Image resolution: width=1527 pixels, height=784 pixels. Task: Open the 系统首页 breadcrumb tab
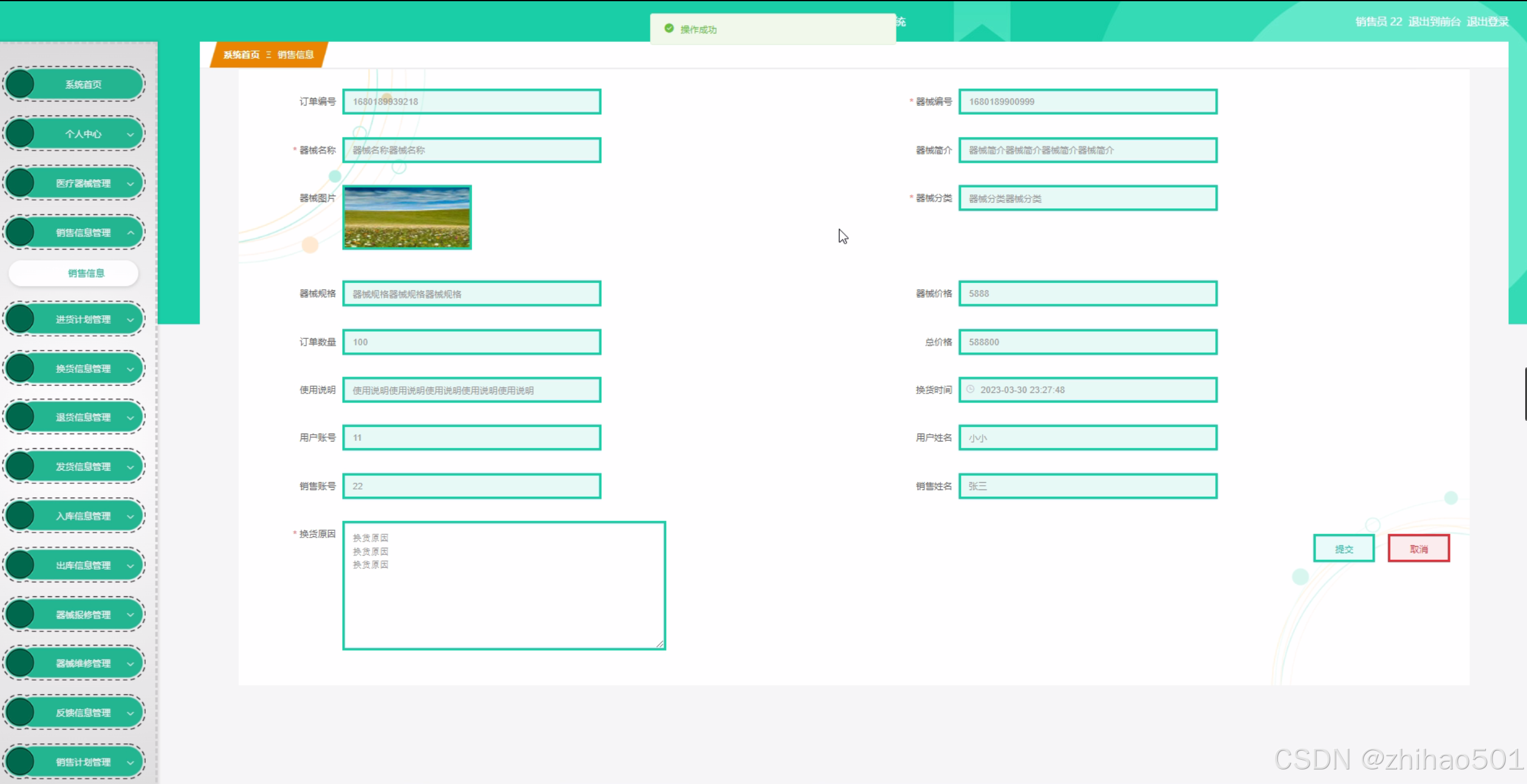[x=241, y=55]
